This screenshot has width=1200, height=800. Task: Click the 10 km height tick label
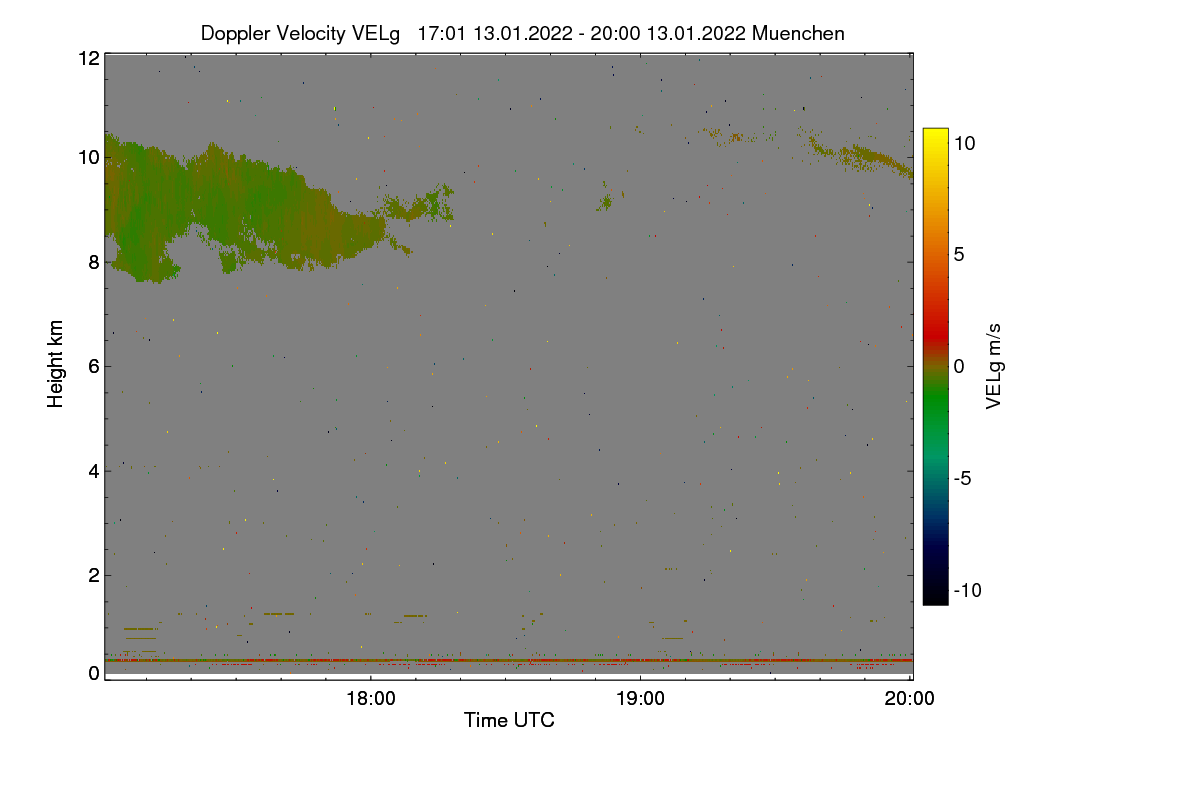88,157
